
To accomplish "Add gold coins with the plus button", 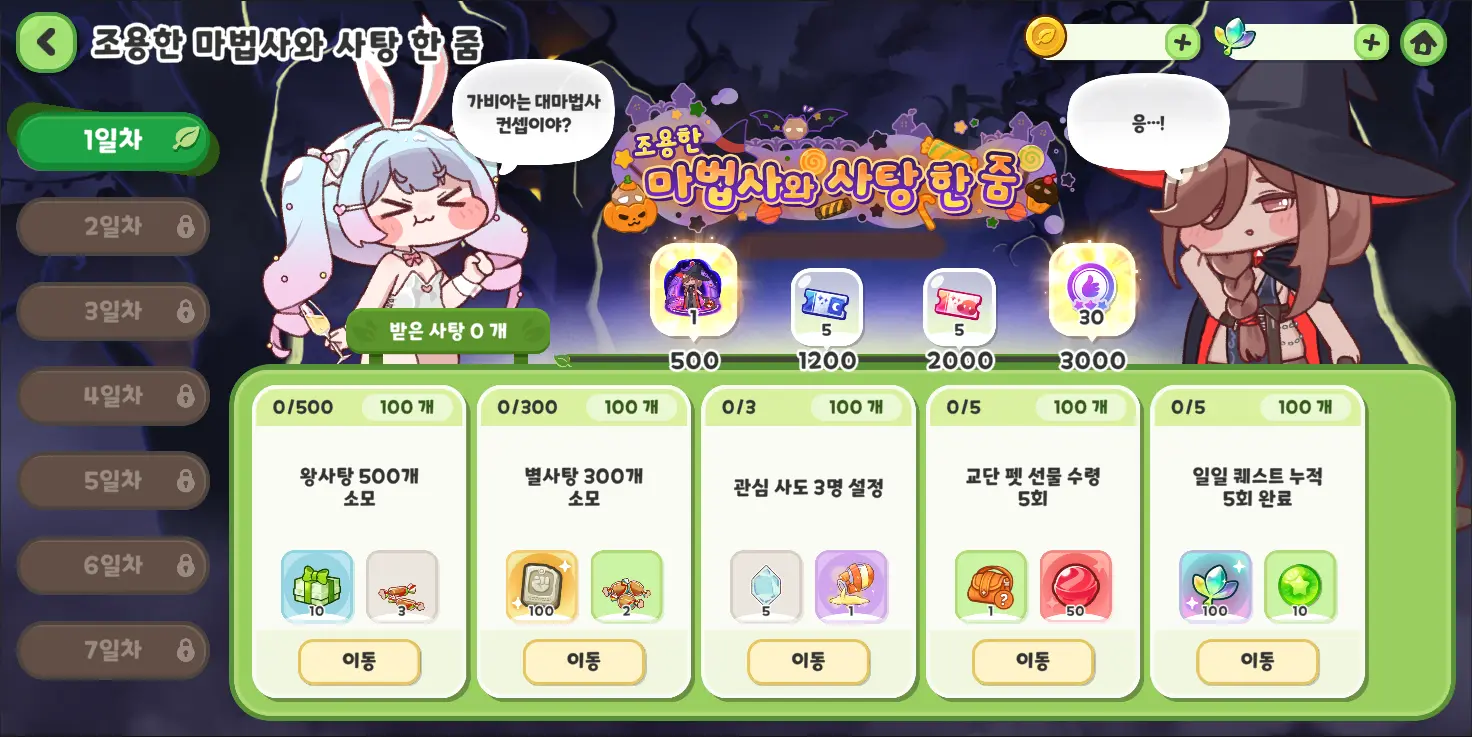I will tap(1182, 42).
